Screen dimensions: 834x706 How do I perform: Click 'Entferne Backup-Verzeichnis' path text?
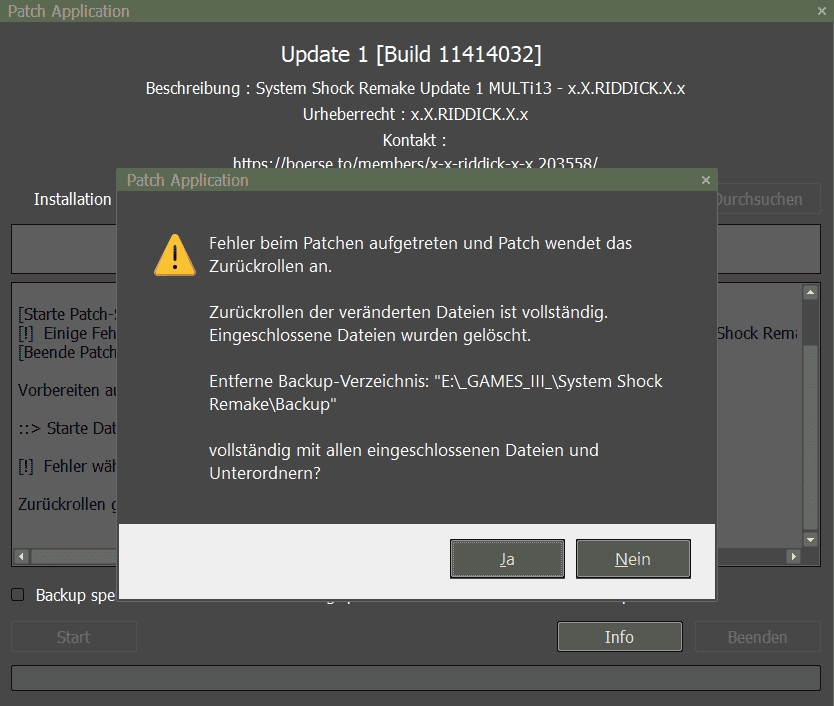436,393
